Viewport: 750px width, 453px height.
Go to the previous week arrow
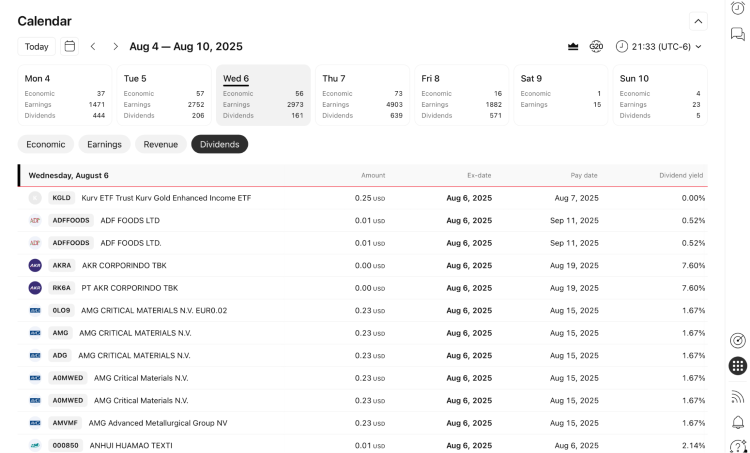click(x=93, y=46)
